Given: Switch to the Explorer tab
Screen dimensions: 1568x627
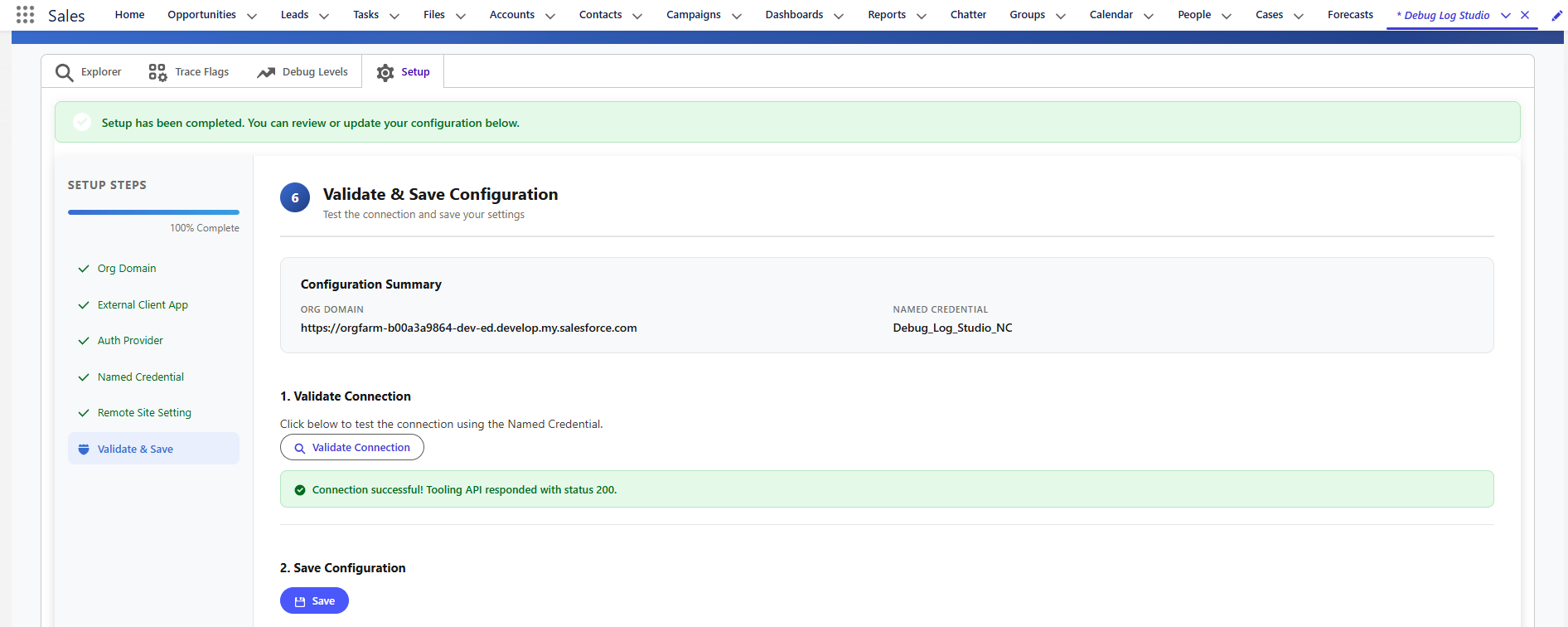Looking at the screenshot, I should [x=89, y=72].
